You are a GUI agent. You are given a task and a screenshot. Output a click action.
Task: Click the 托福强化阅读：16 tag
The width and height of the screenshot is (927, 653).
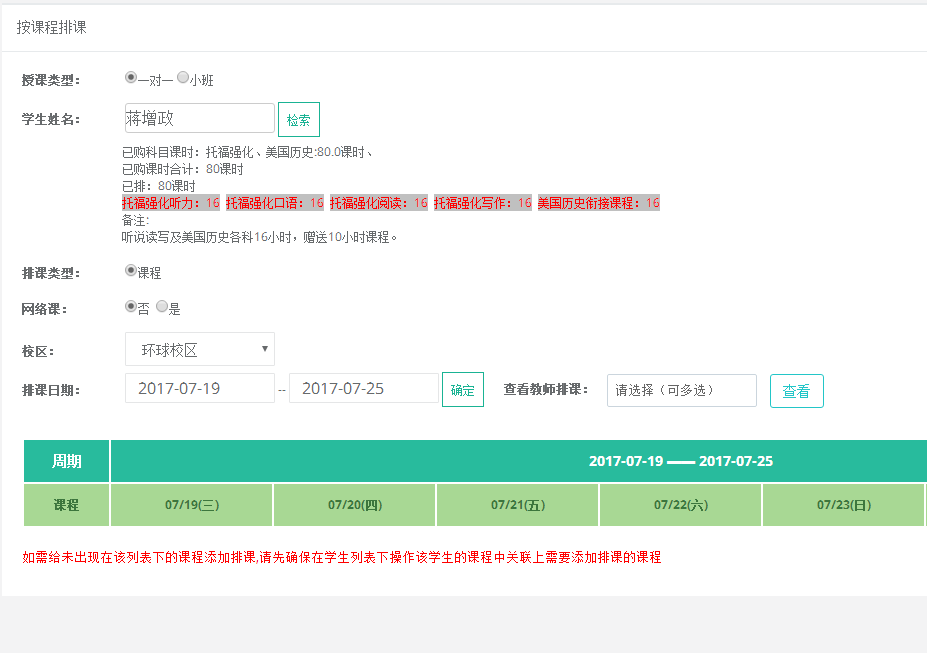point(379,203)
